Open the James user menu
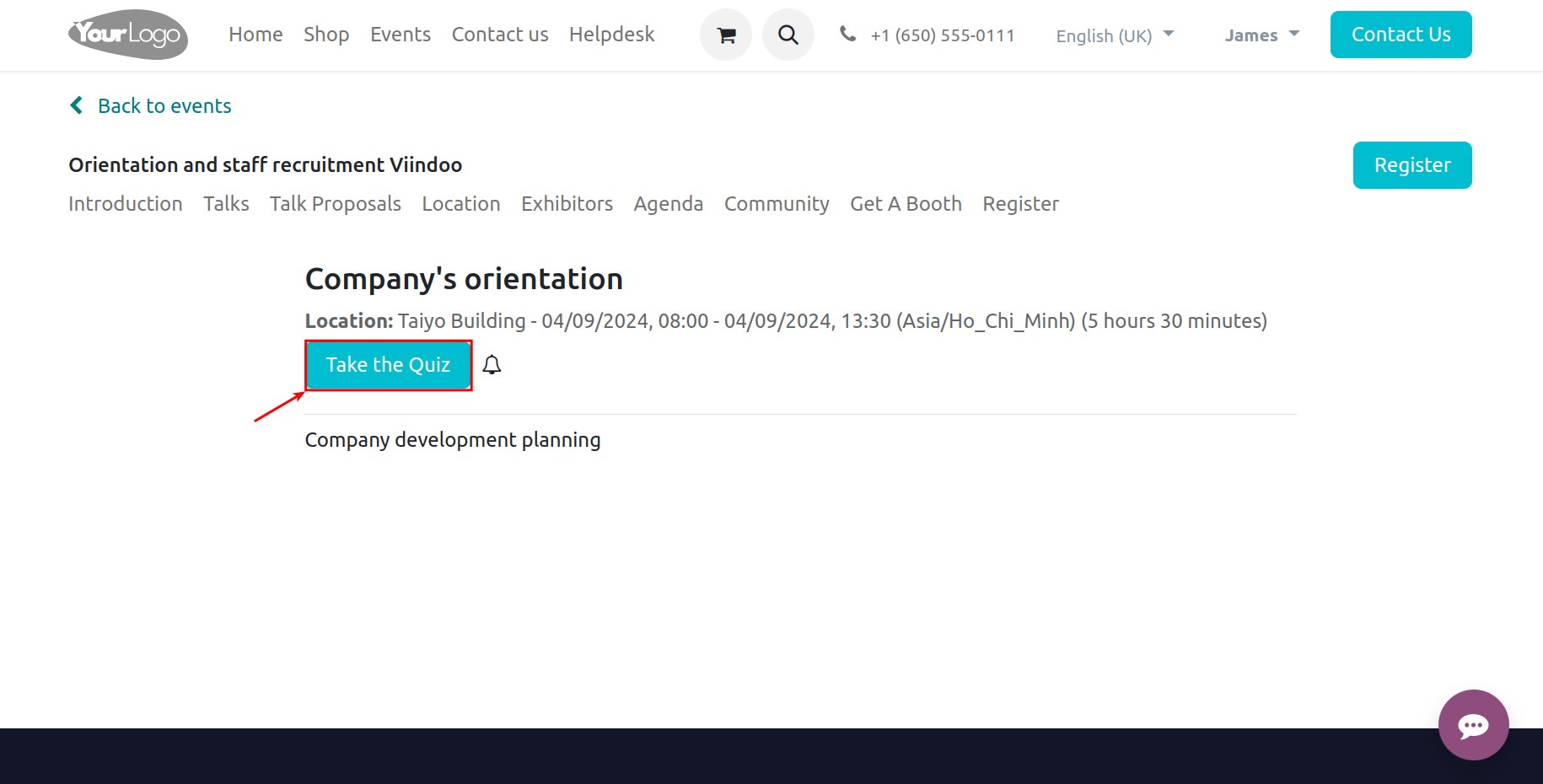 tap(1261, 35)
